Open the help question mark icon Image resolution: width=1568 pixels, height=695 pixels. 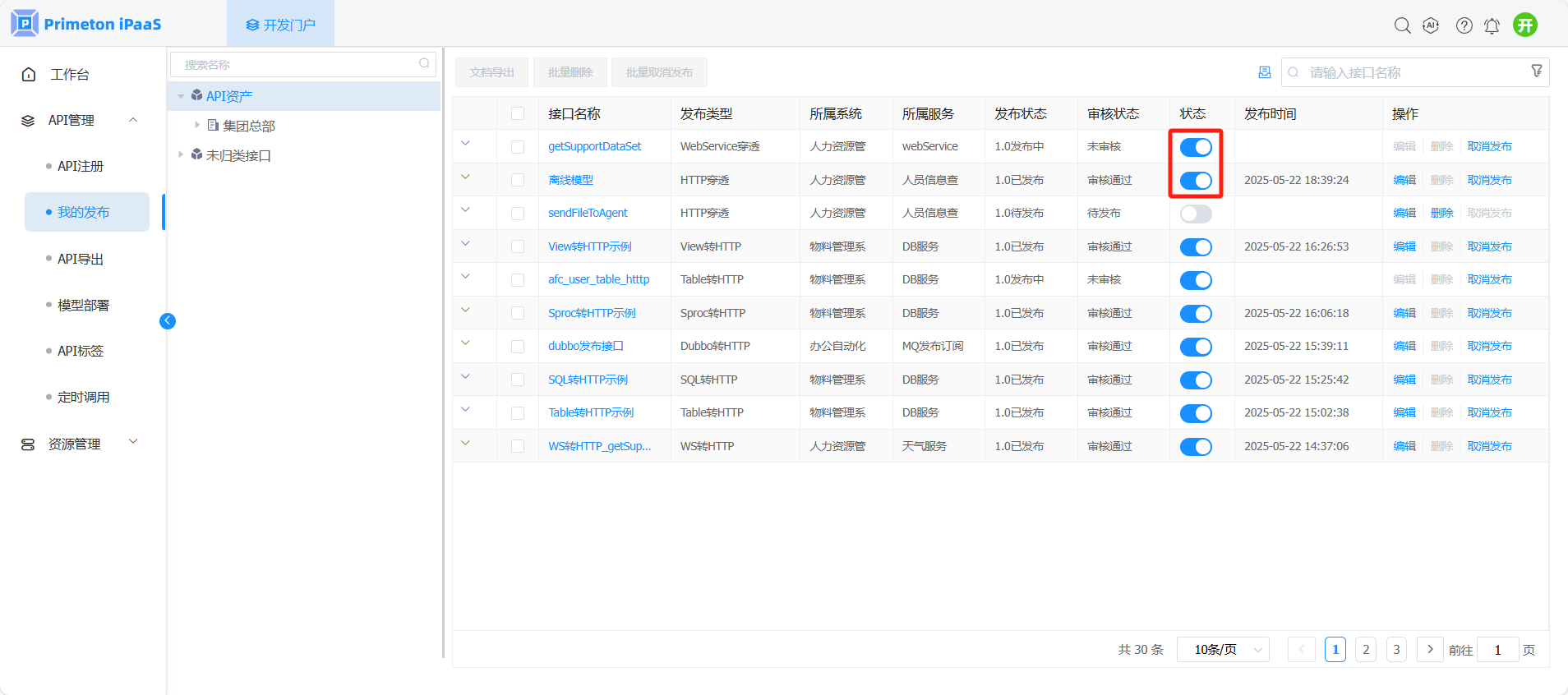click(x=1464, y=25)
